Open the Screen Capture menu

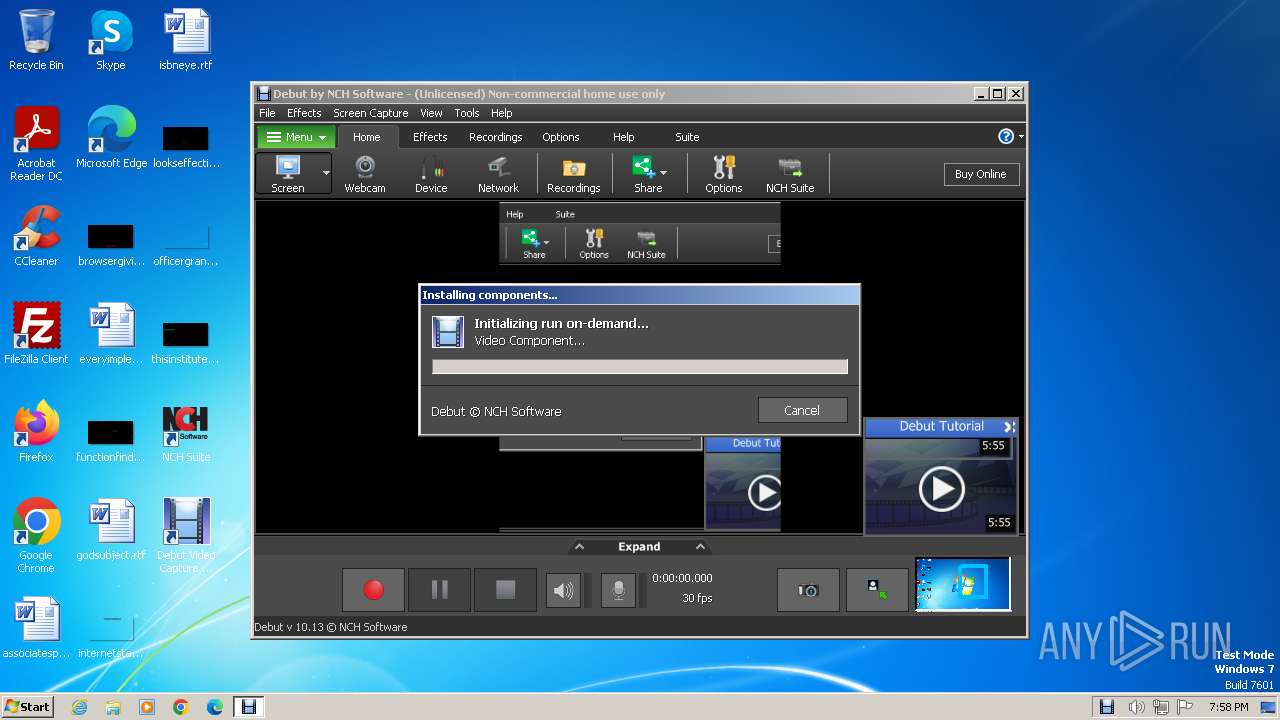[x=370, y=113]
